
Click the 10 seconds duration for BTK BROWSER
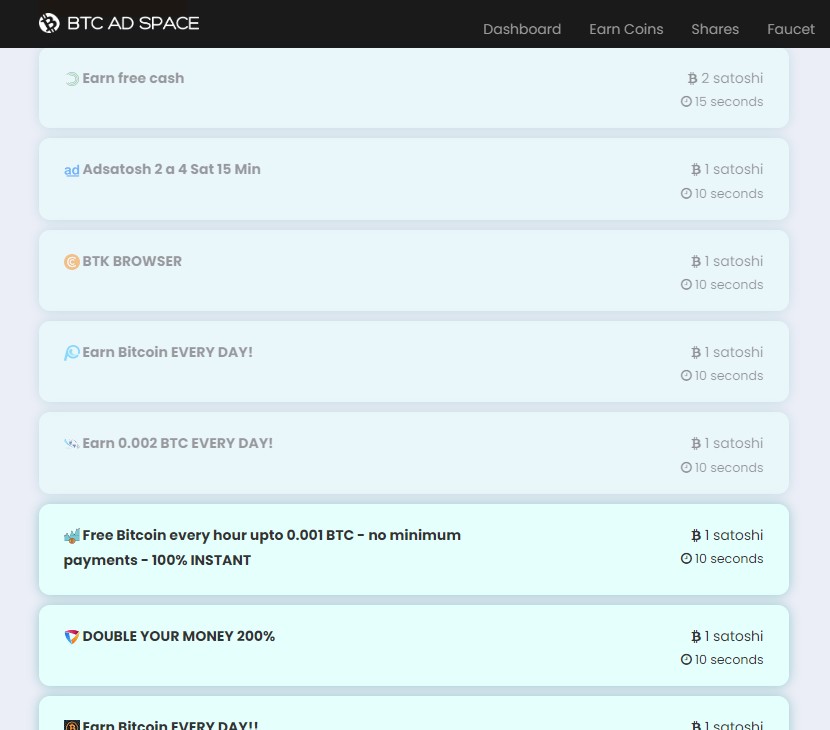729,285
